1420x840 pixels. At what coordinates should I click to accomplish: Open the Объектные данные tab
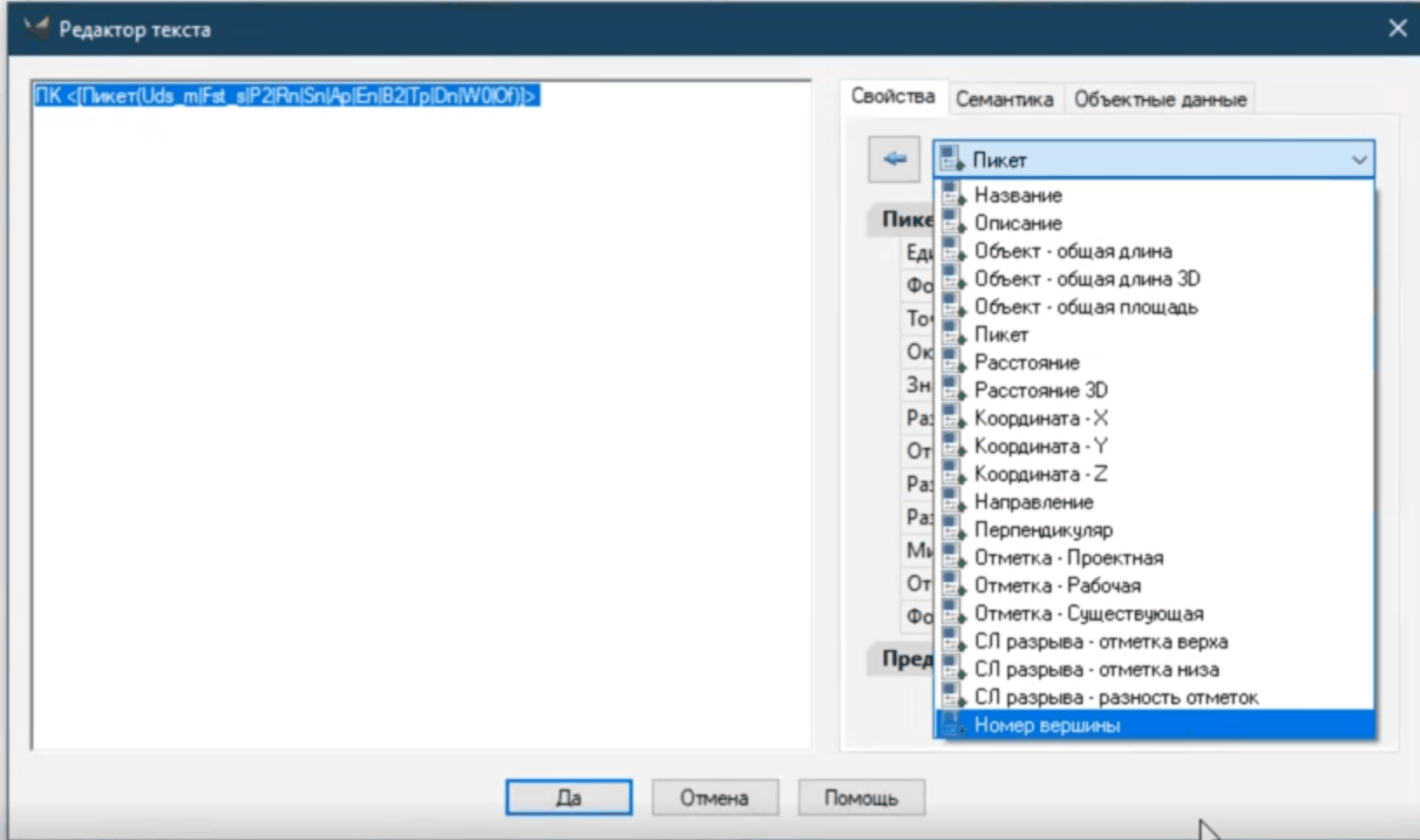[1159, 99]
